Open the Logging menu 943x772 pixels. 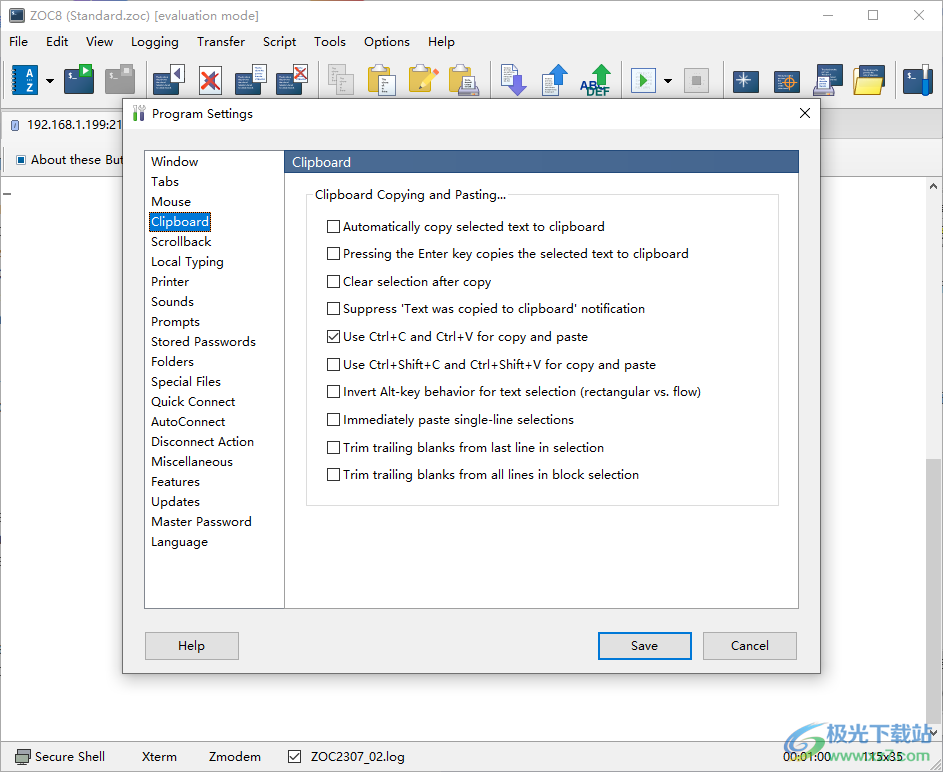tap(154, 42)
